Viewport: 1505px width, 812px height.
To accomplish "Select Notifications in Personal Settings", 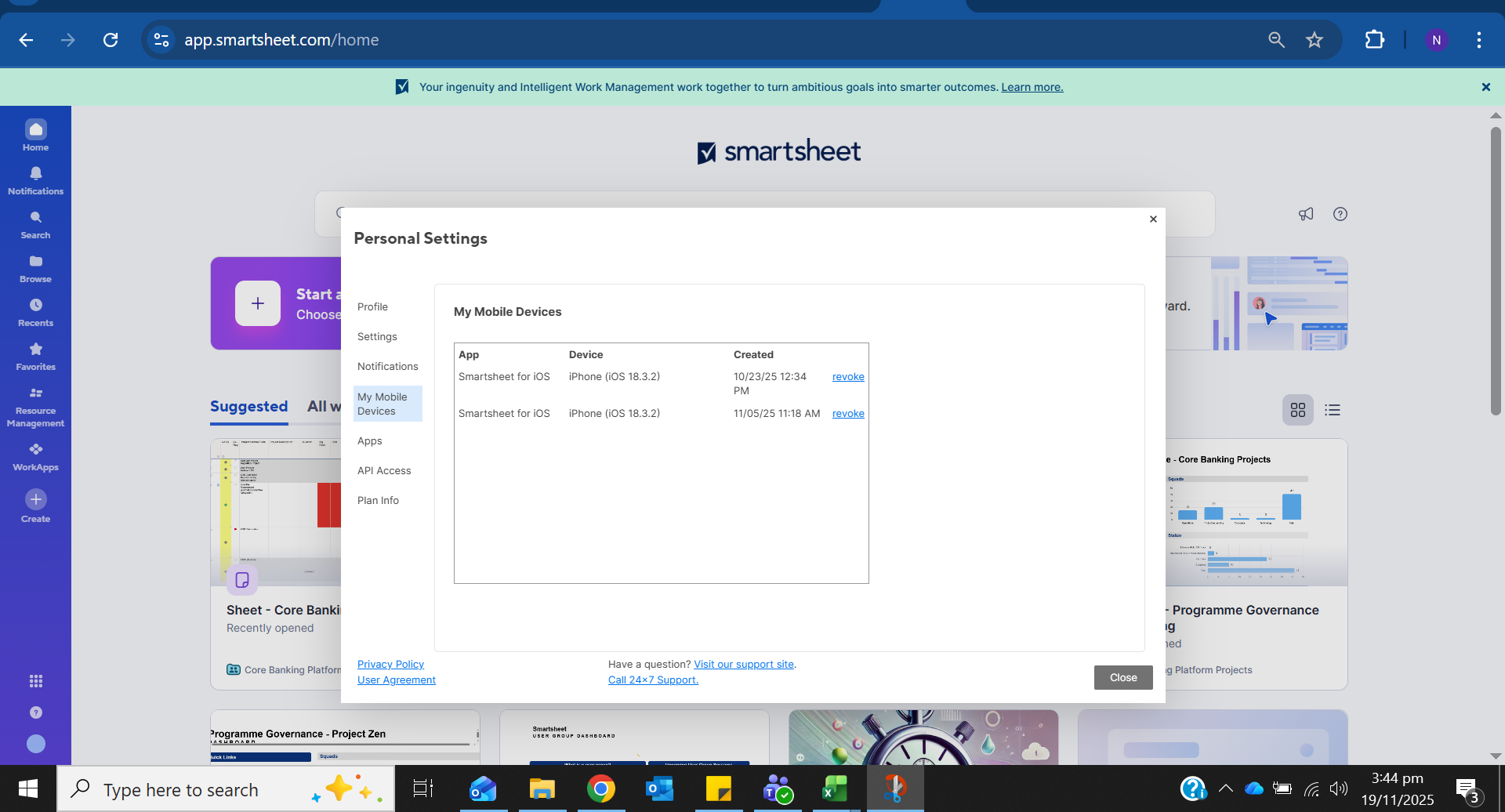I will 388,367.
